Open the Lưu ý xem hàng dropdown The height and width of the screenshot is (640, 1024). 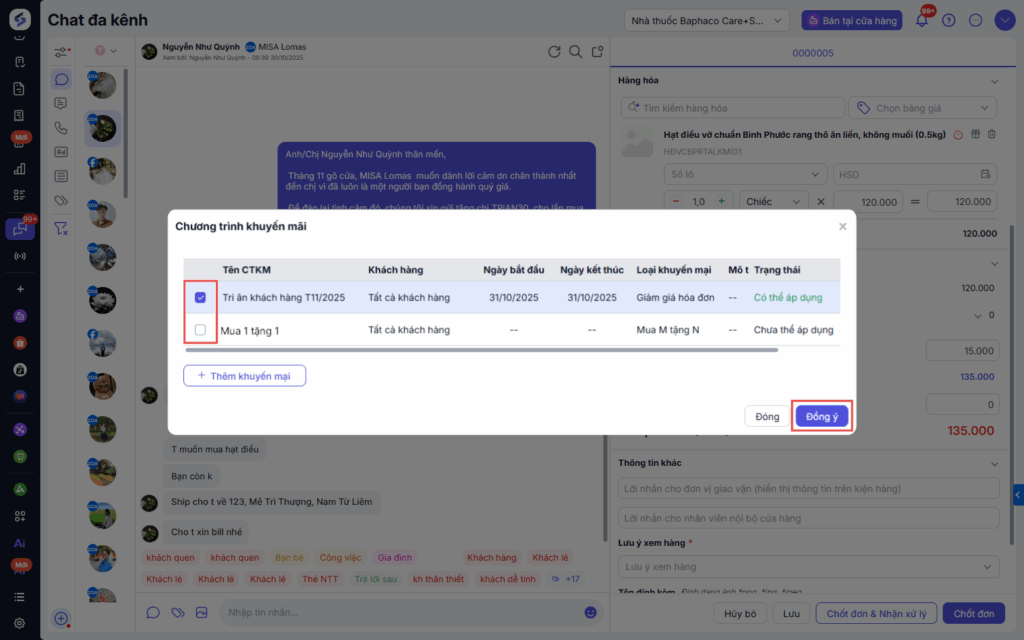[808, 566]
